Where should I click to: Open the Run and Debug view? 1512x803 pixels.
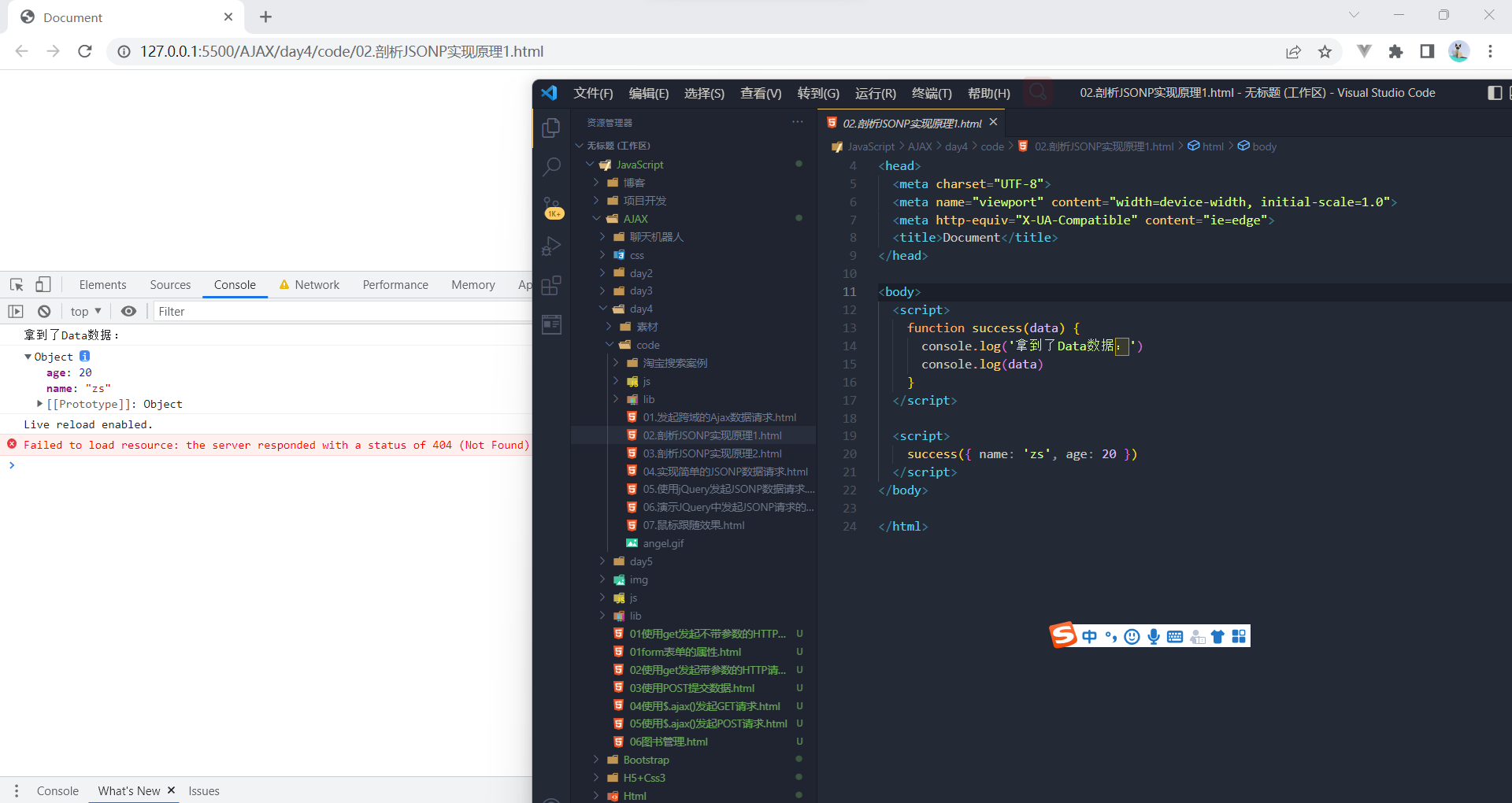coord(551,246)
